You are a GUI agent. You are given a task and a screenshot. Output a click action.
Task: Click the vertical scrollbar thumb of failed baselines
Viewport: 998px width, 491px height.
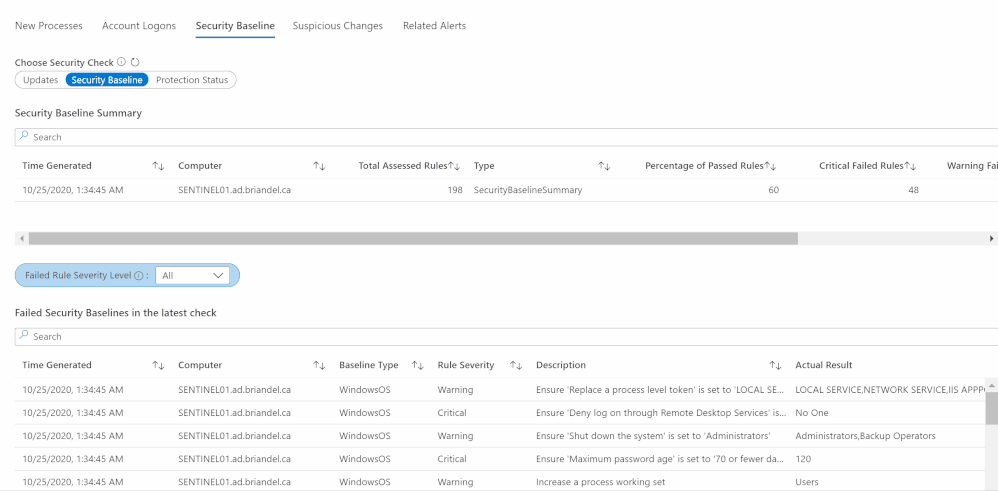point(992,408)
